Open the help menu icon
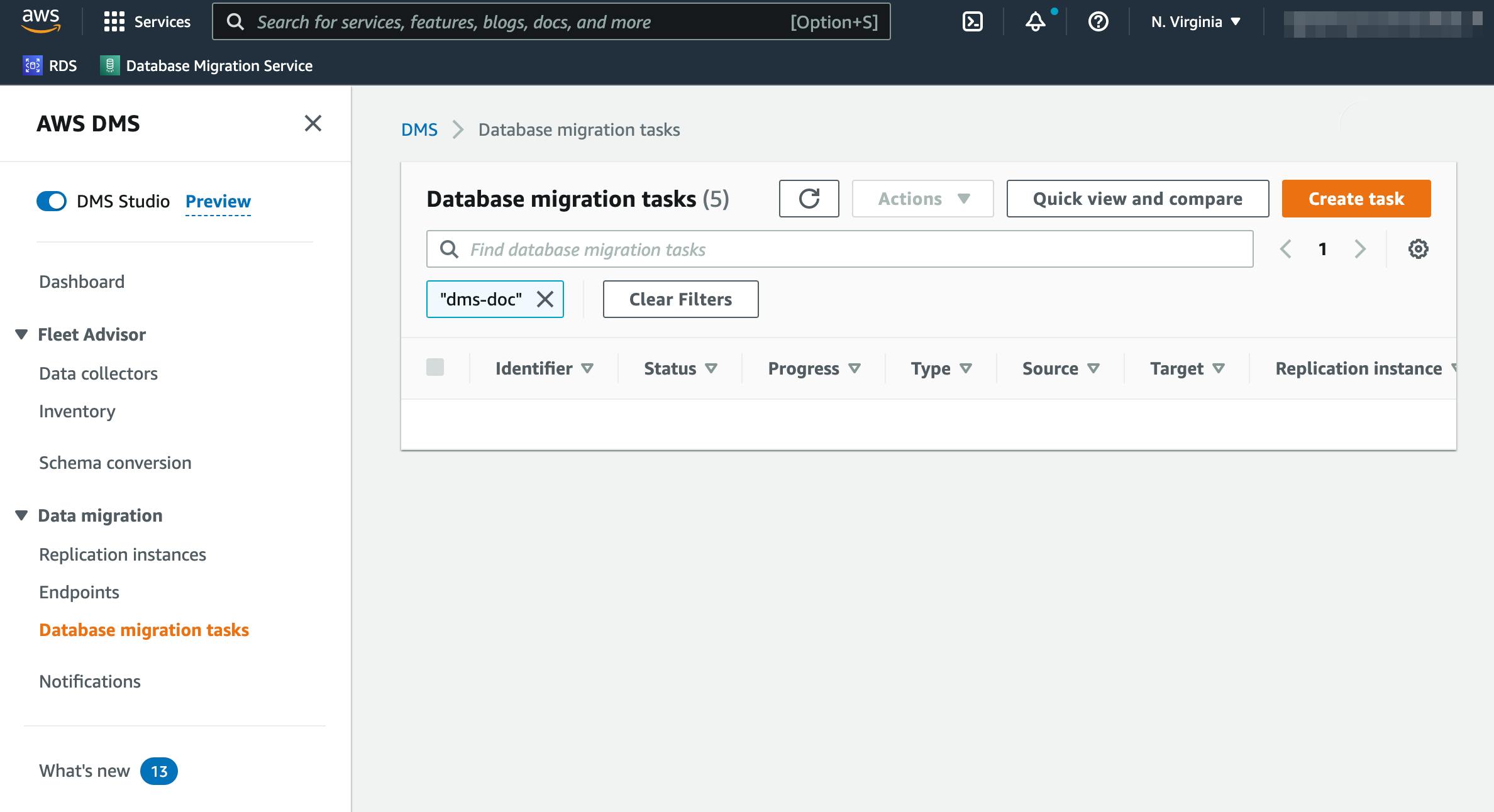 click(x=1097, y=22)
